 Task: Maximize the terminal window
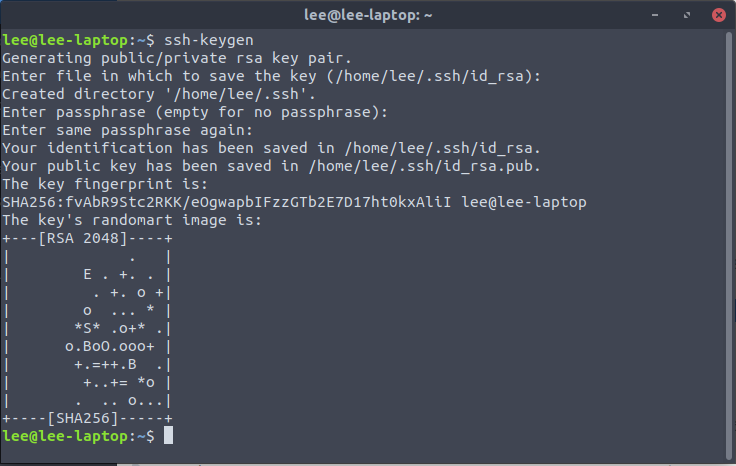point(687,15)
